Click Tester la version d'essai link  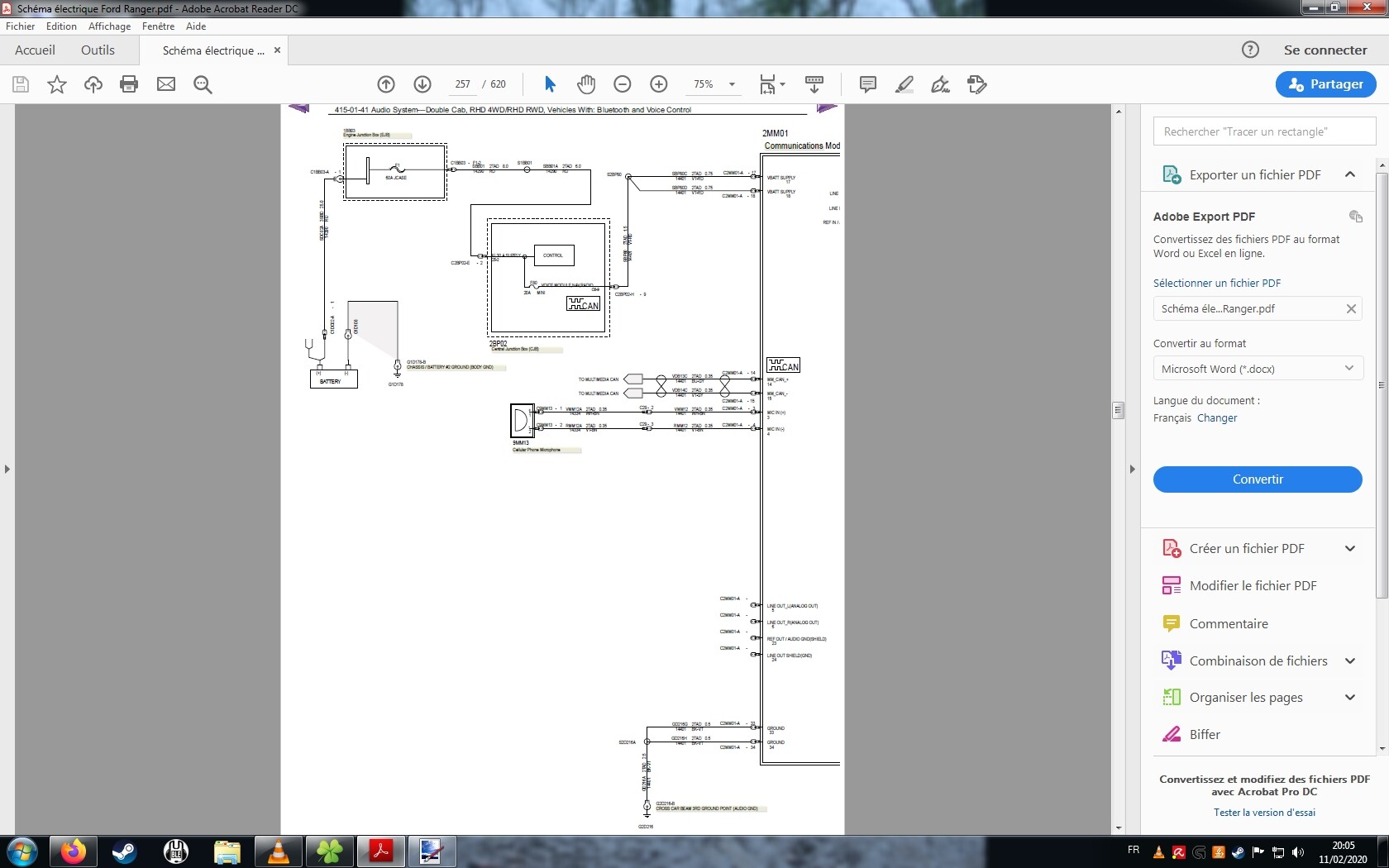[x=1264, y=813]
